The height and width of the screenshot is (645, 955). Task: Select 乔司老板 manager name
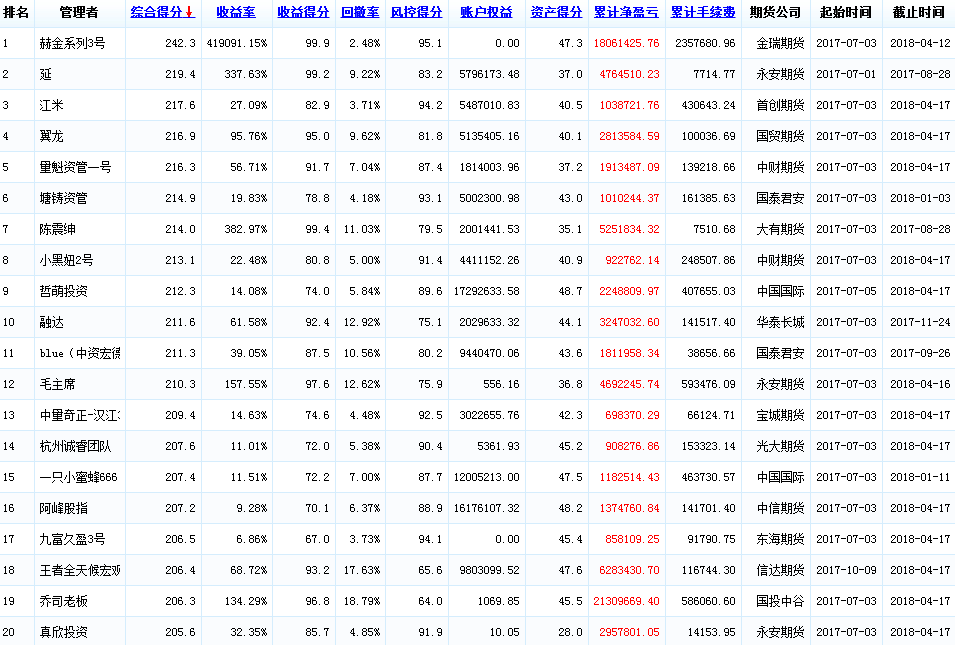[64, 601]
